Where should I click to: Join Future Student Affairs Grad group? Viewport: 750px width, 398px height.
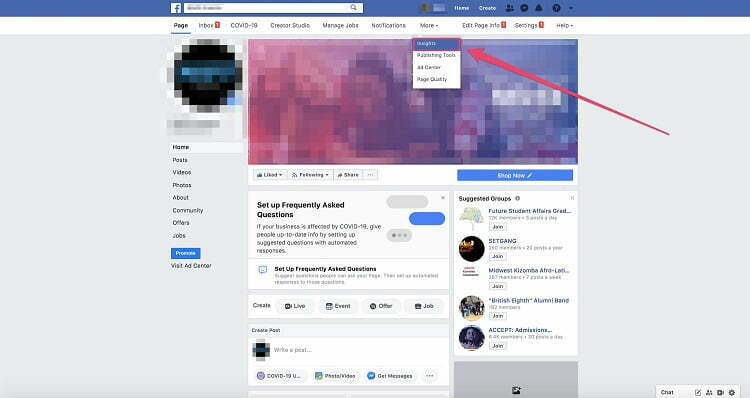click(x=497, y=227)
